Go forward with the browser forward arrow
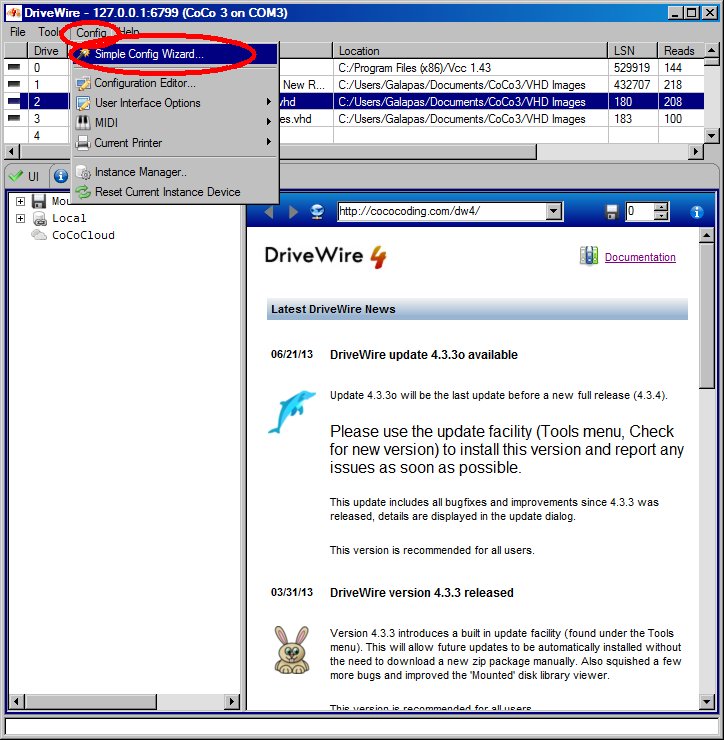Screen dimensions: 724x740 coord(293,212)
